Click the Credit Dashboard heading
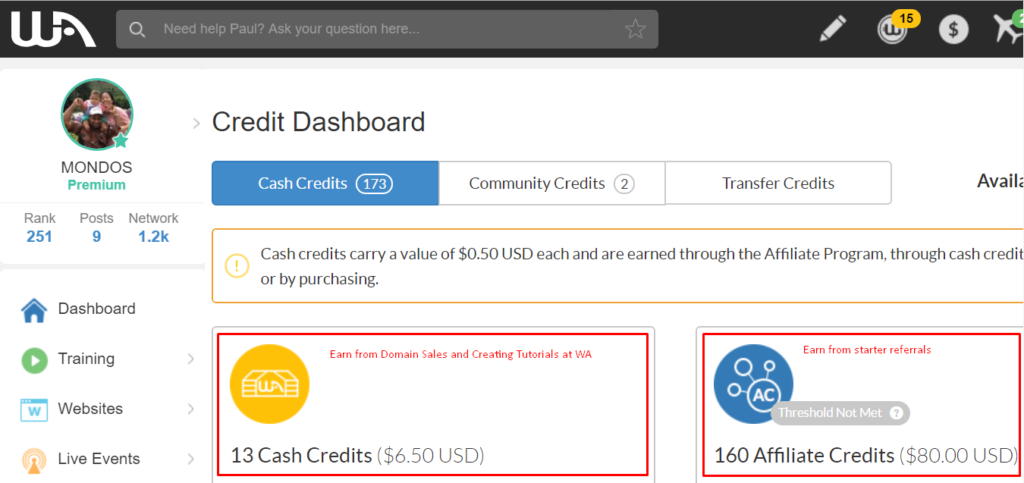The width and height of the screenshot is (1024, 483). click(x=319, y=123)
